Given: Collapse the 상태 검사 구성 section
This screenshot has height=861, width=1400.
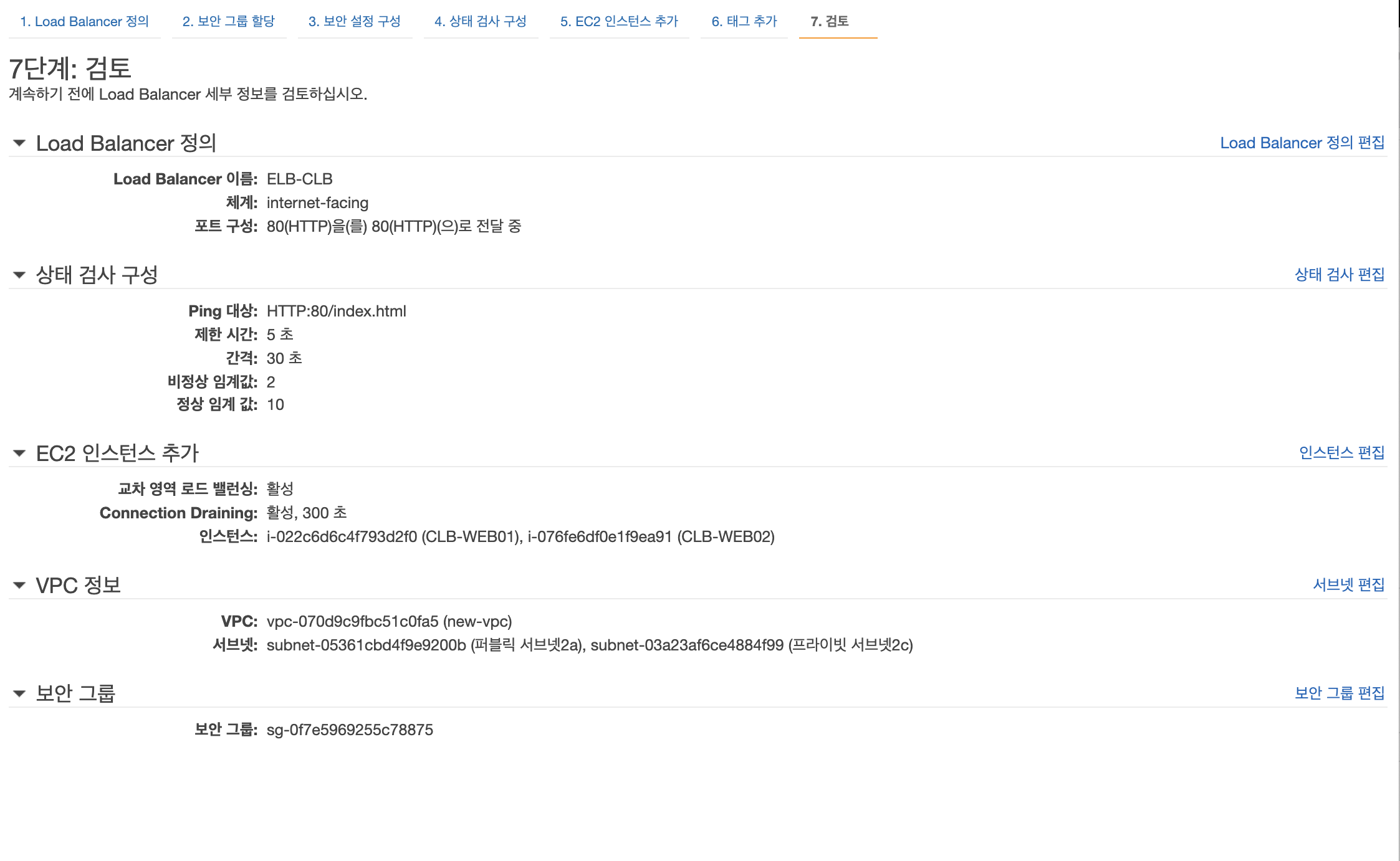Looking at the screenshot, I should (19, 275).
